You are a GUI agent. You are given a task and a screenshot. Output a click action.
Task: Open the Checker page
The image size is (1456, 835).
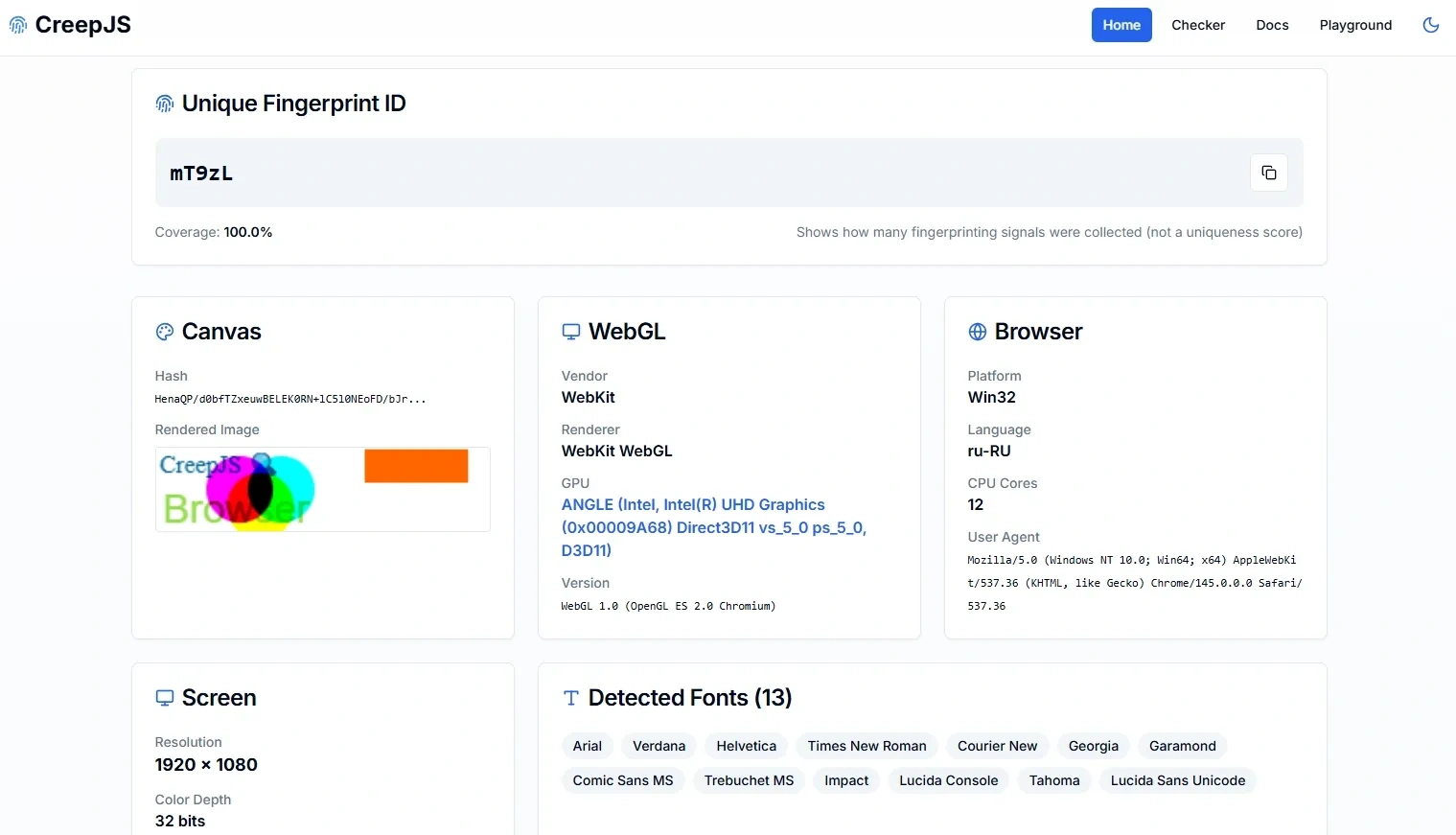(x=1198, y=25)
